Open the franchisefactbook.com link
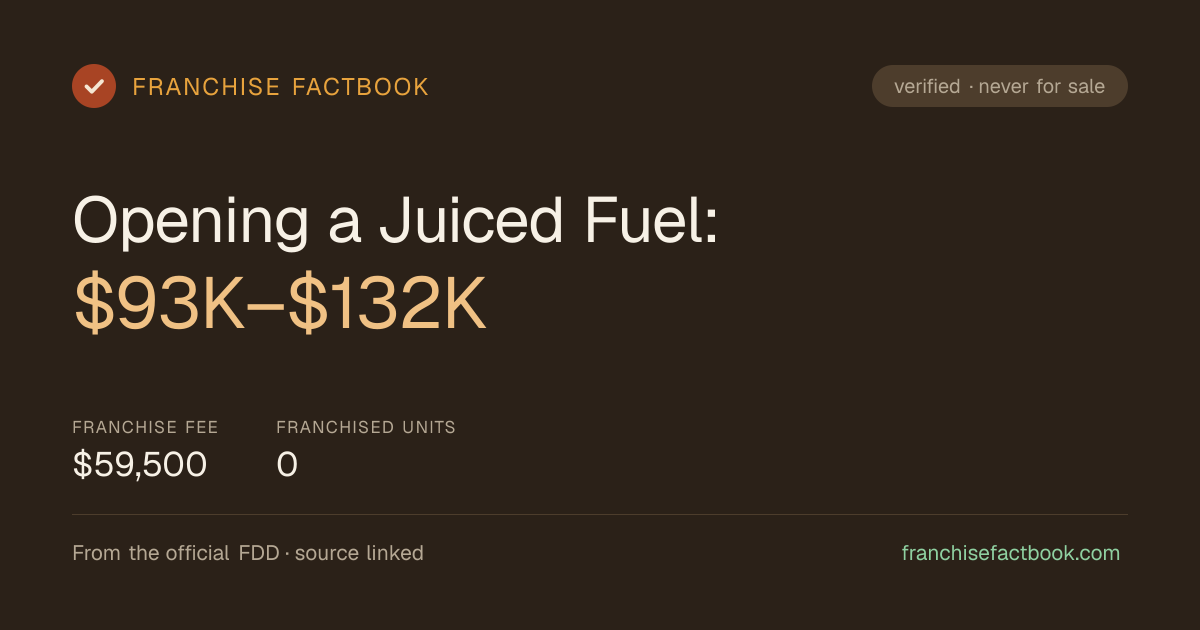 tap(1011, 553)
